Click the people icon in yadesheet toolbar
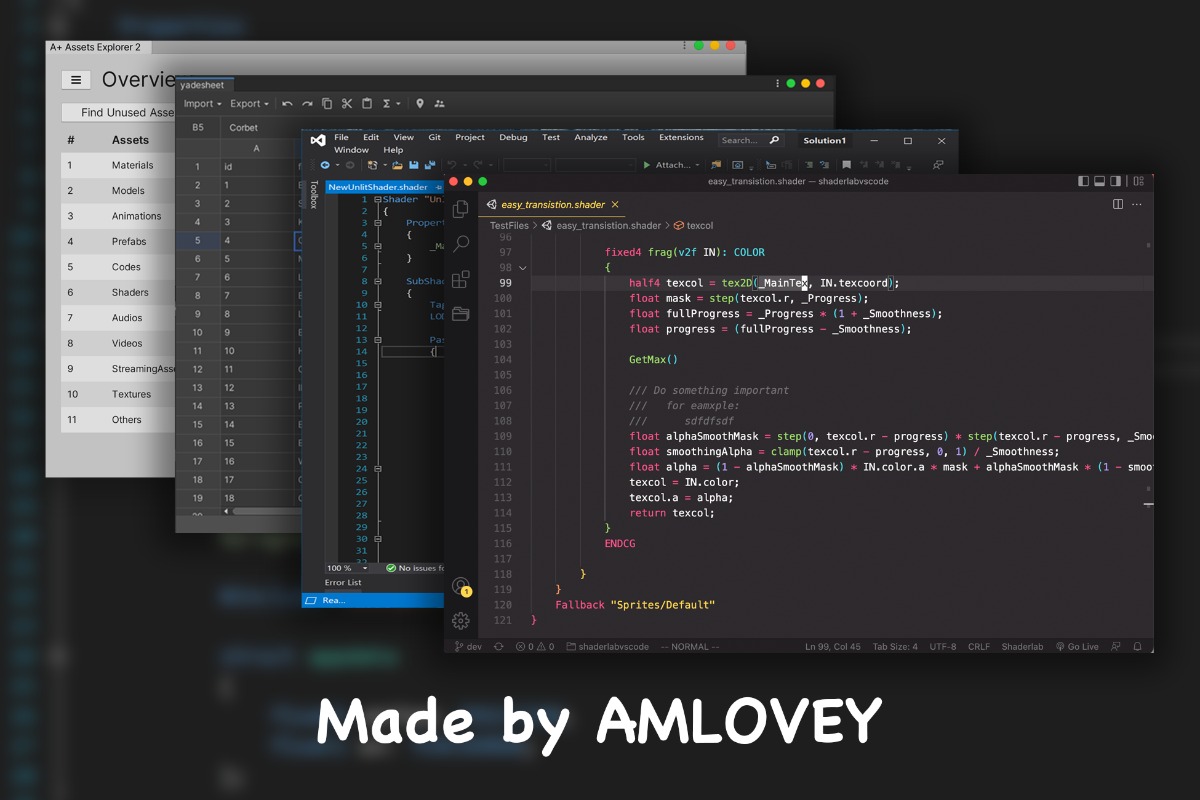 click(439, 103)
